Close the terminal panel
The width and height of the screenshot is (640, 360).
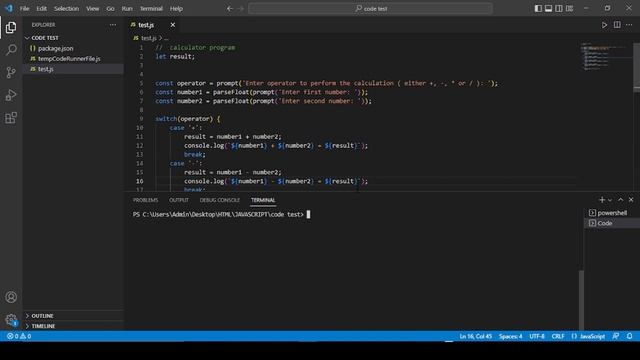(631, 200)
